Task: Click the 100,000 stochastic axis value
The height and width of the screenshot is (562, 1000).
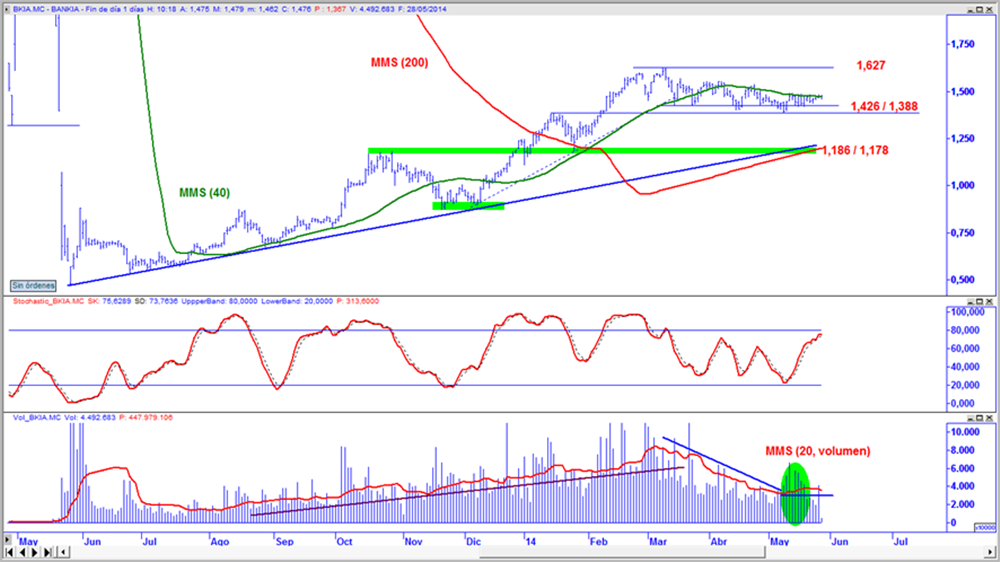Action: tap(967, 312)
